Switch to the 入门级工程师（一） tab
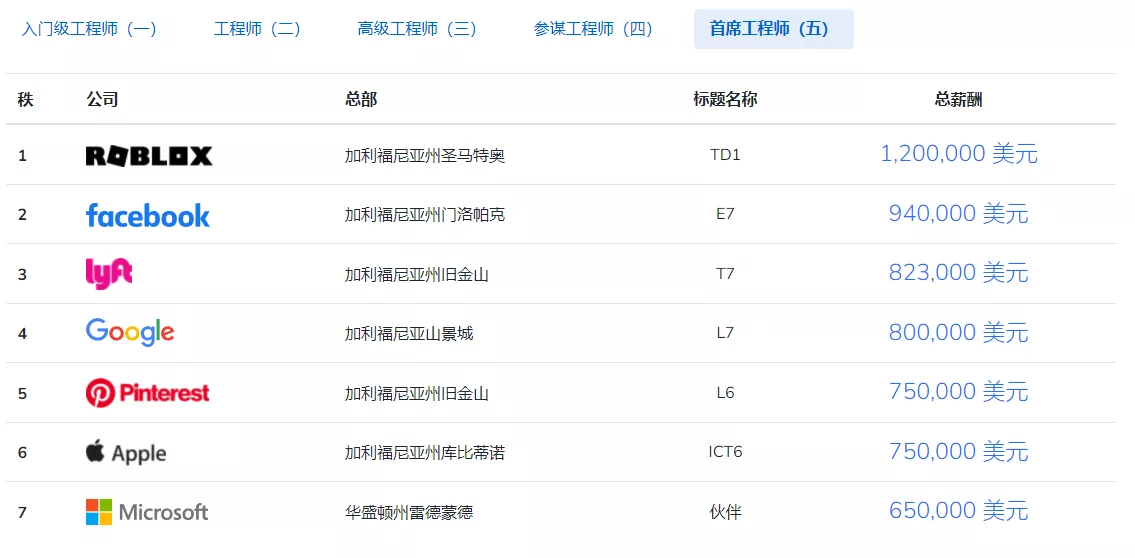The image size is (1135, 558). click(89, 29)
